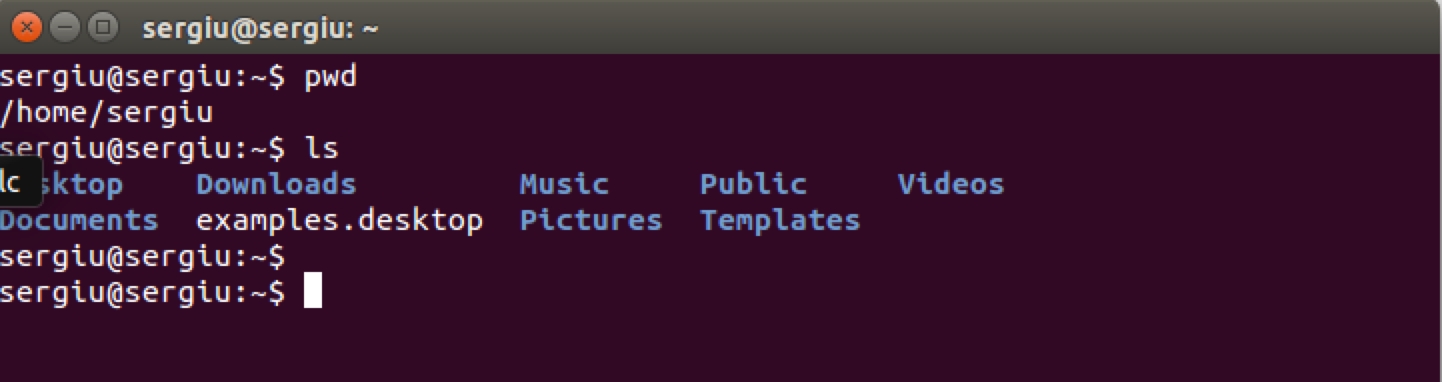The width and height of the screenshot is (1442, 382).
Task: Click the Videos directory name
Action: [x=951, y=184]
